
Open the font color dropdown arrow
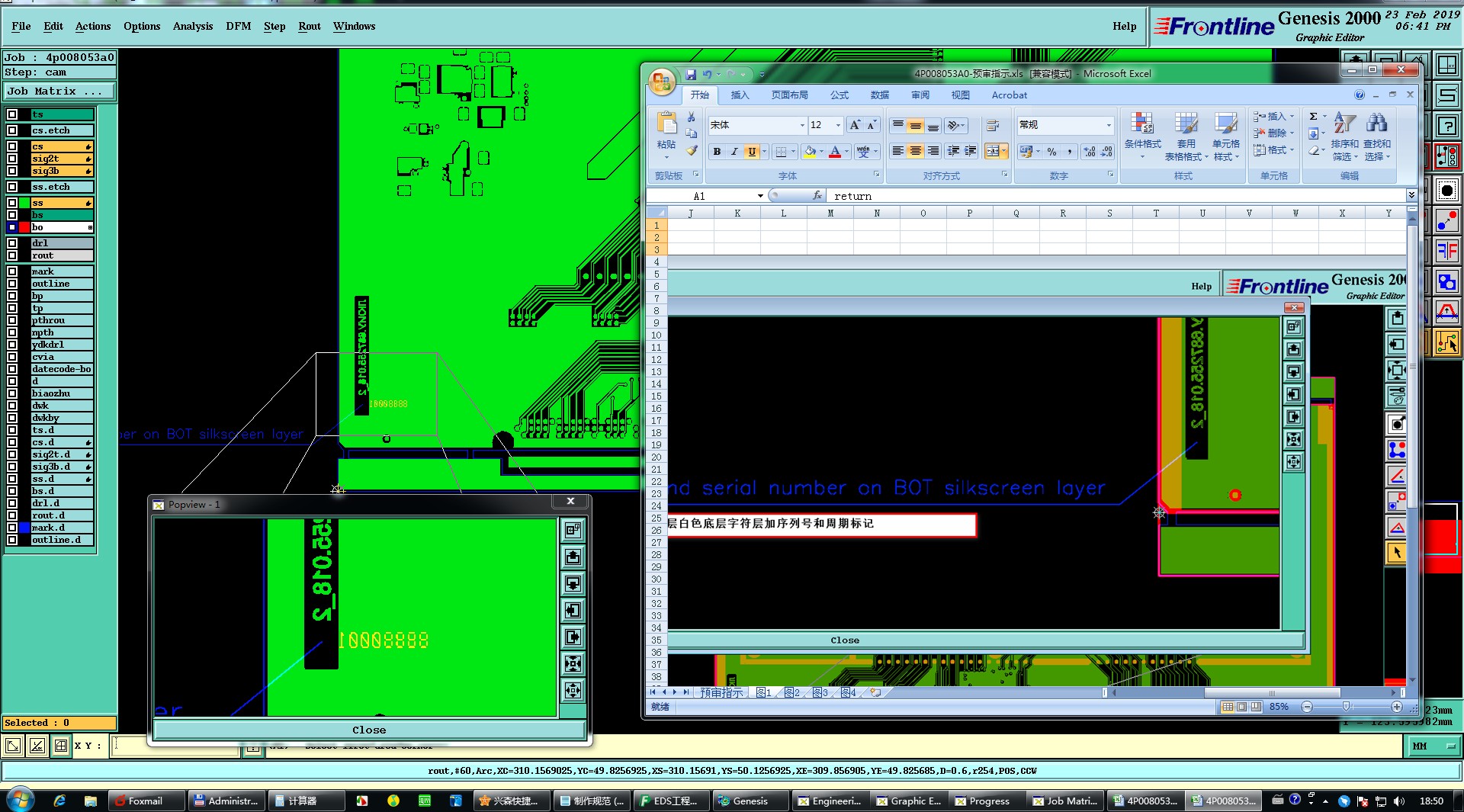coord(846,152)
